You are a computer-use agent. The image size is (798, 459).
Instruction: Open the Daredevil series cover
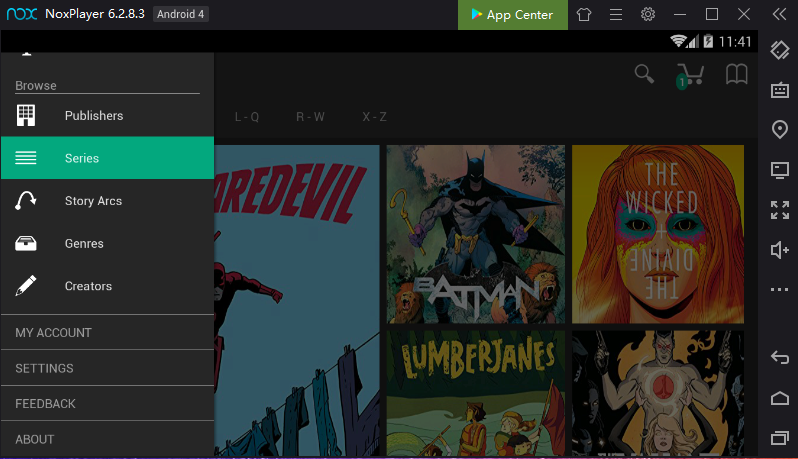297,300
